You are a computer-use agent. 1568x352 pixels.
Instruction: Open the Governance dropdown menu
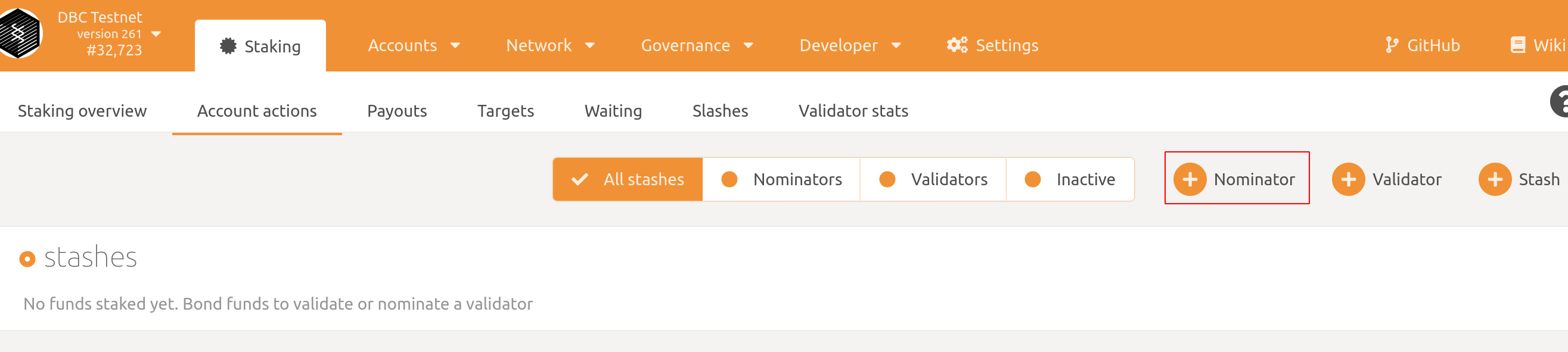[x=697, y=46]
